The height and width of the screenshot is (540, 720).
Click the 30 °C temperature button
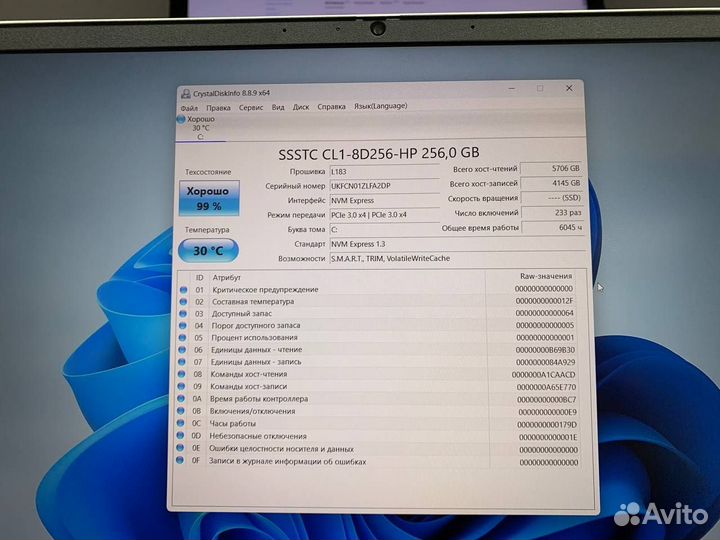click(208, 251)
